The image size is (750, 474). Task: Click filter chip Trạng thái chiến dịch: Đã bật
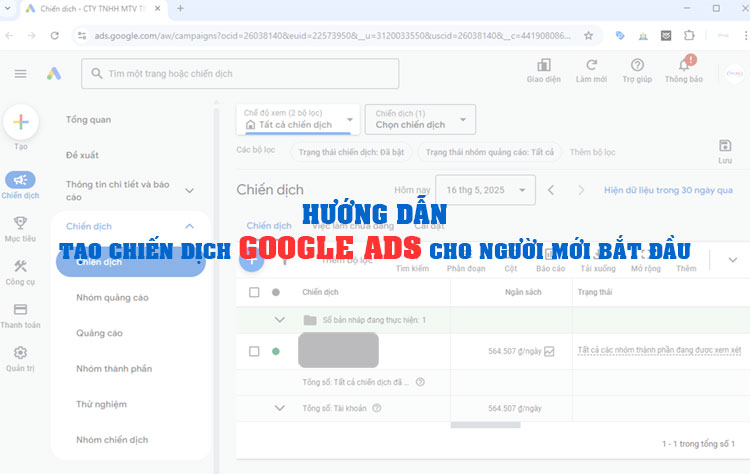coord(351,152)
